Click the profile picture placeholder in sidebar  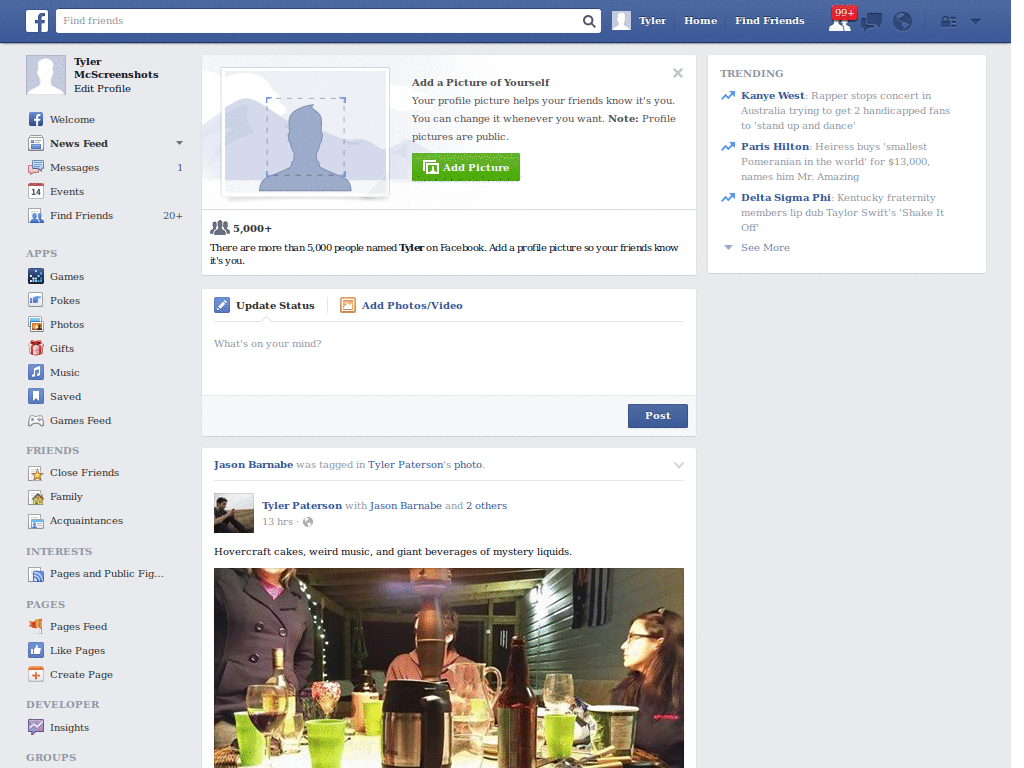(46, 74)
